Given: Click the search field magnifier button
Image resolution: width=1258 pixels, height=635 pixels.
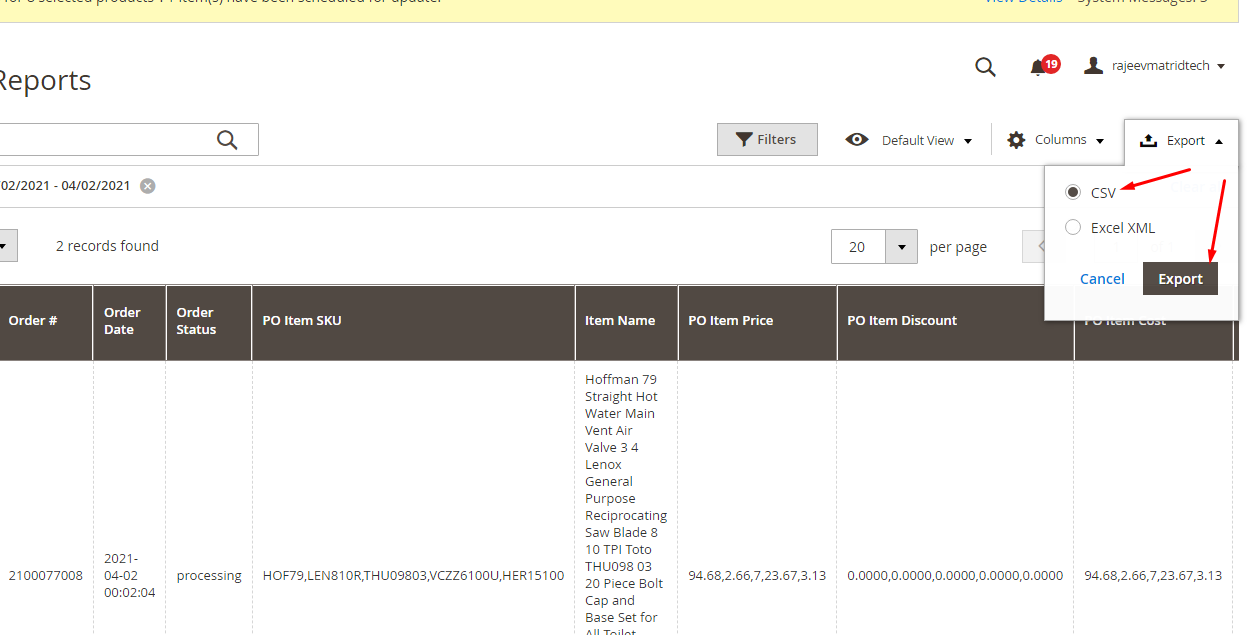Looking at the screenshot, I should (227, 140).
